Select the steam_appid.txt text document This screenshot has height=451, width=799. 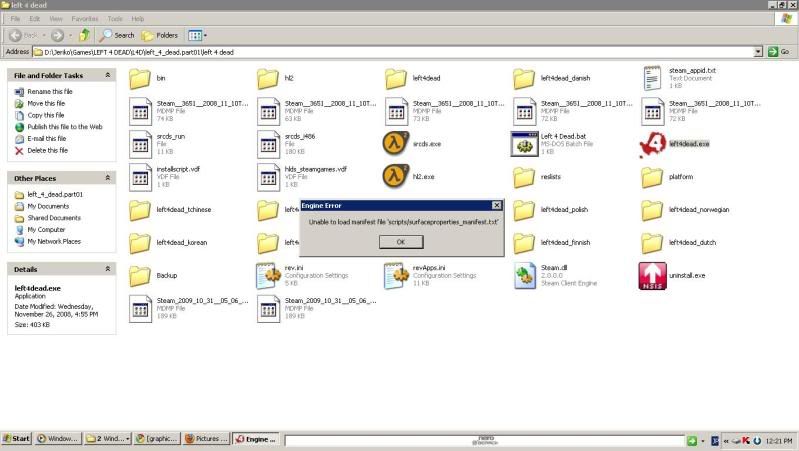(652, 78)
